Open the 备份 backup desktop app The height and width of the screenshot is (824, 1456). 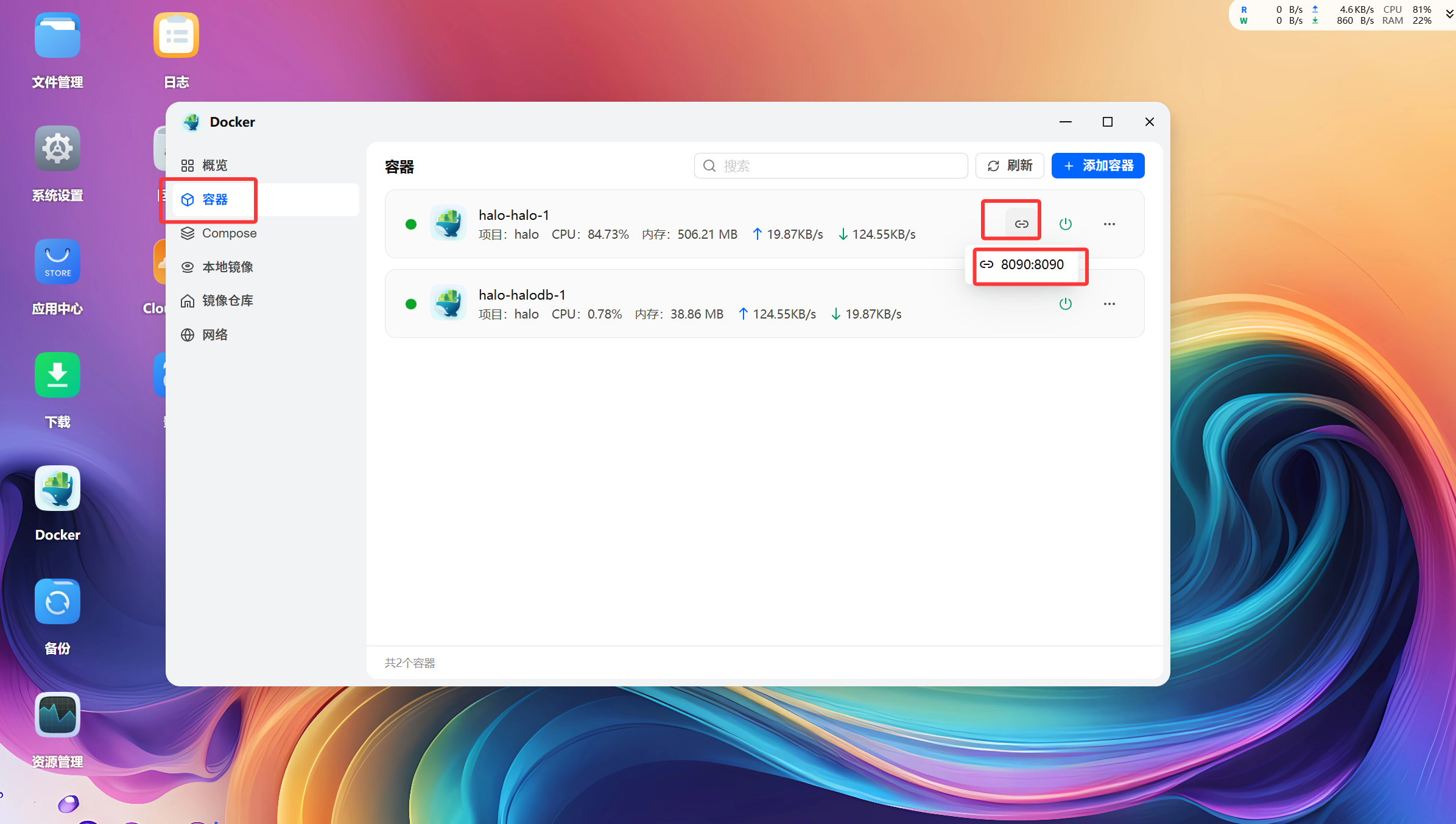[x=57, y=602]
